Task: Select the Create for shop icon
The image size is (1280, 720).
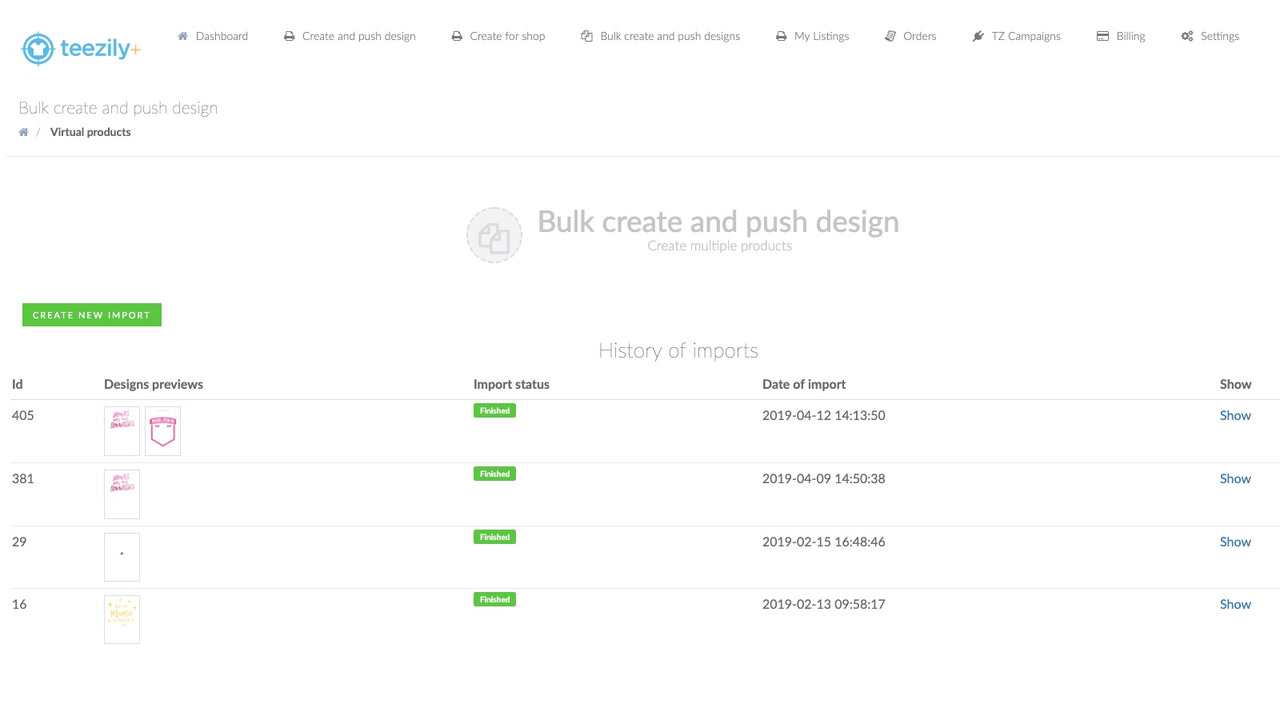Action: [x=456, y=35]
